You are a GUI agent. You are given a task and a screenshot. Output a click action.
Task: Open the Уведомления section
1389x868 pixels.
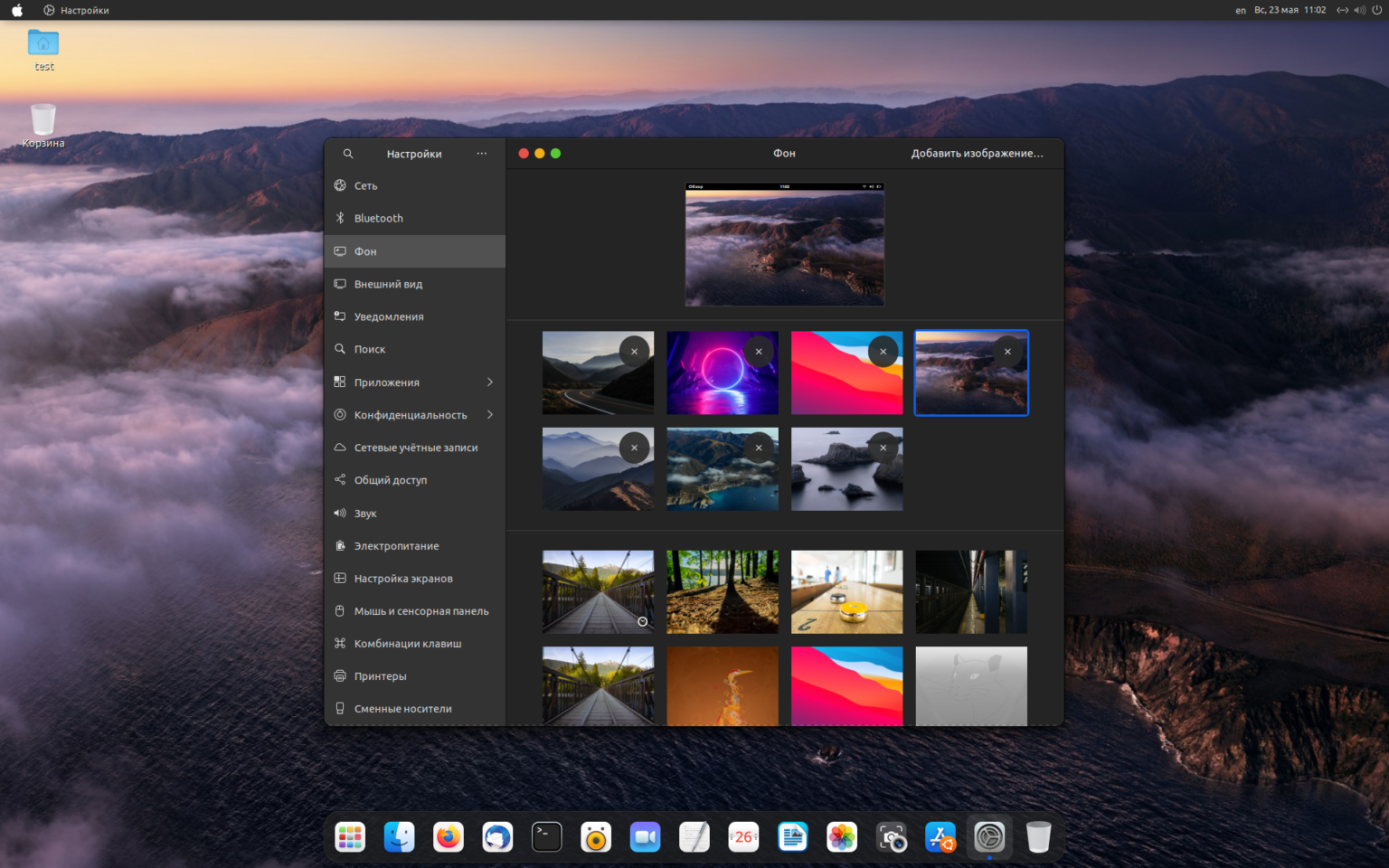(x=415, y=316)
